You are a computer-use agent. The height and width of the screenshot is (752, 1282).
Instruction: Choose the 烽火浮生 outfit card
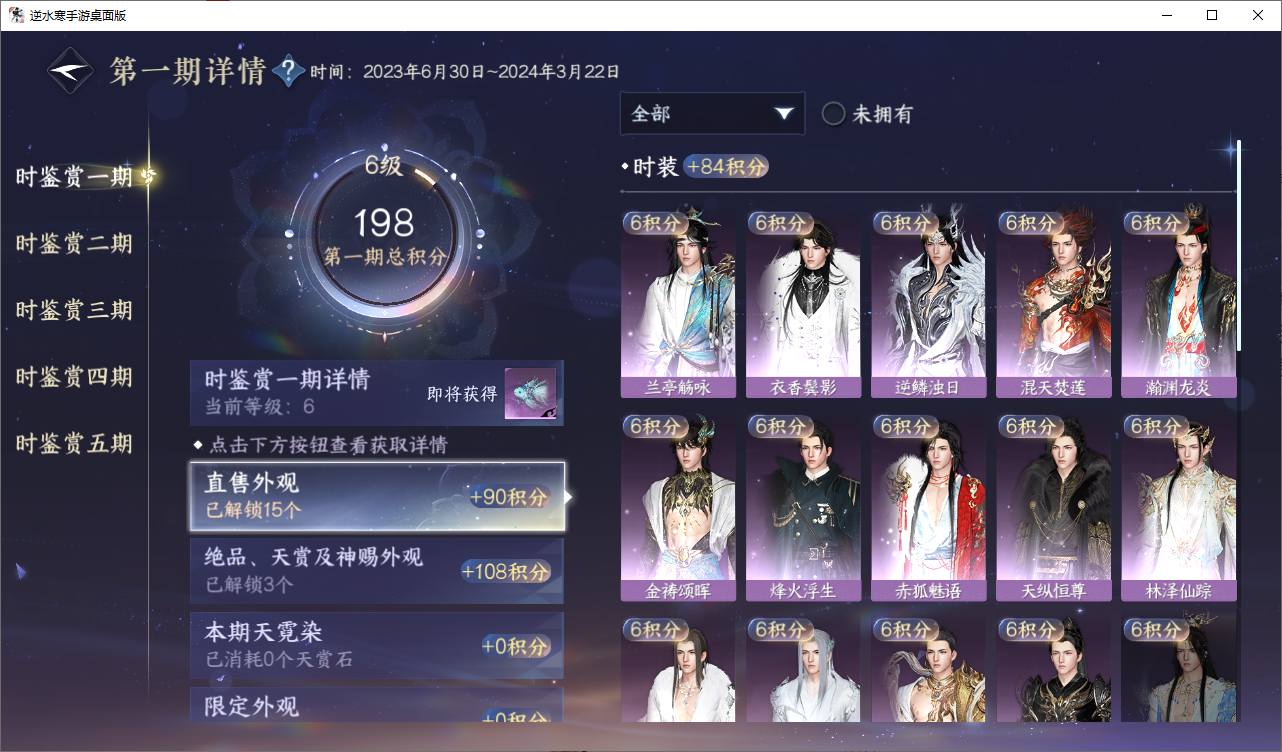[803, 507]
